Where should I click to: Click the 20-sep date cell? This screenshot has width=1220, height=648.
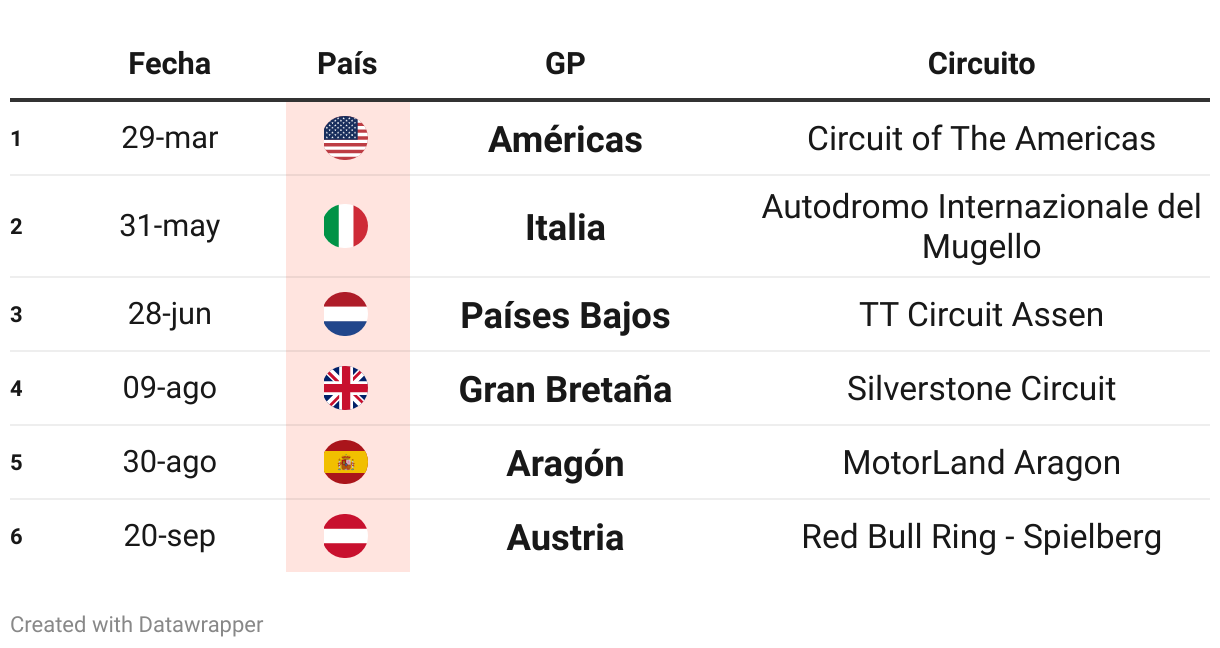tap(169, 536)
